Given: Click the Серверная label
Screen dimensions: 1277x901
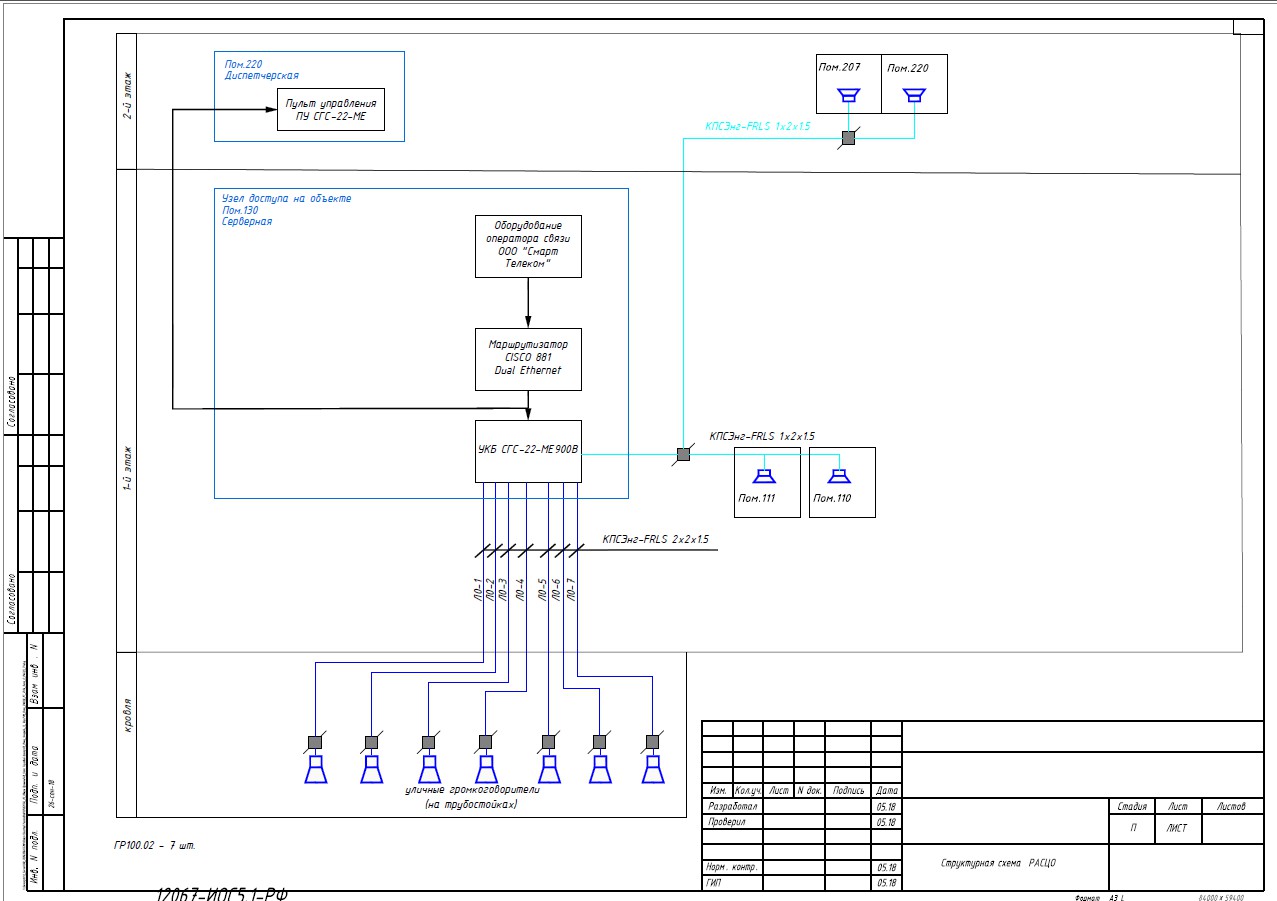Looking at the screenshot, I should coord(247,222).
